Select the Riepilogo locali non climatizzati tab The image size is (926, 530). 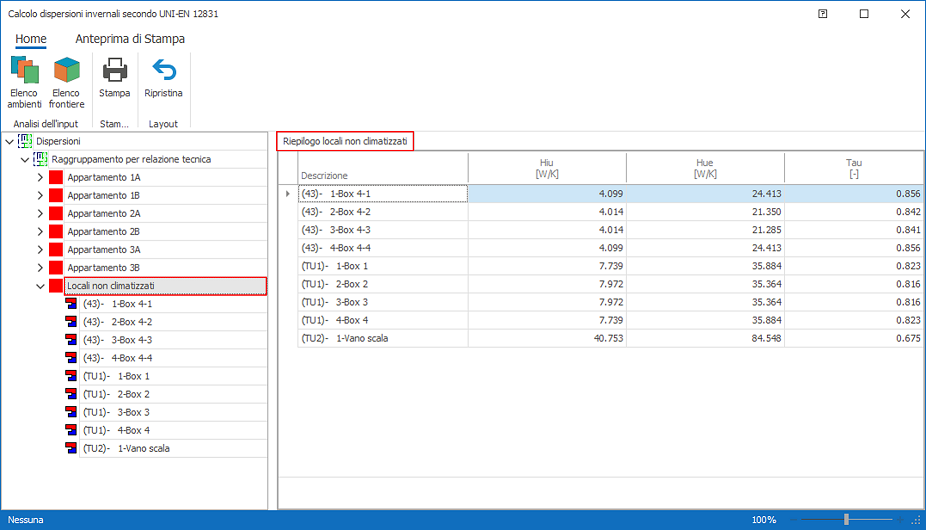coord(345,142)
